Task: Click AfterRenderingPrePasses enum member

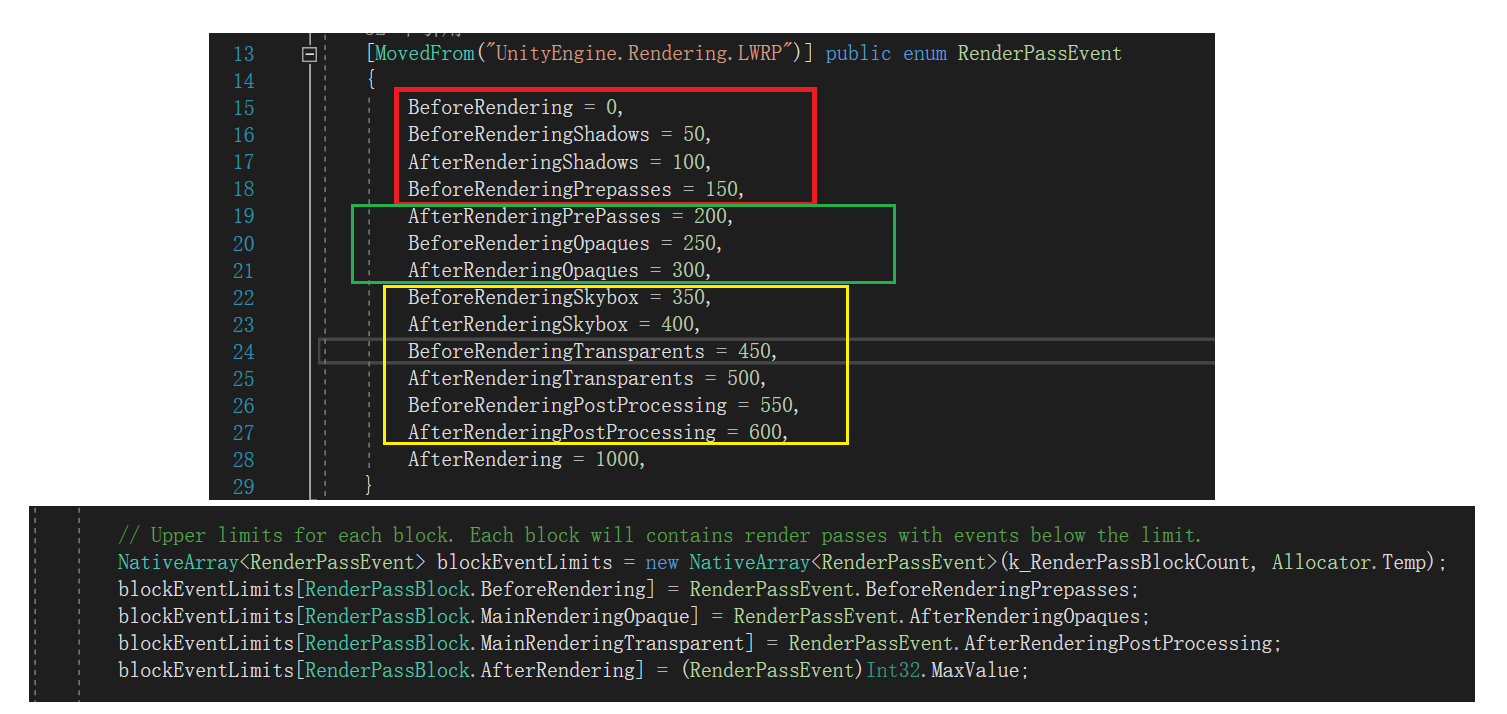Action: coord(534,216)
